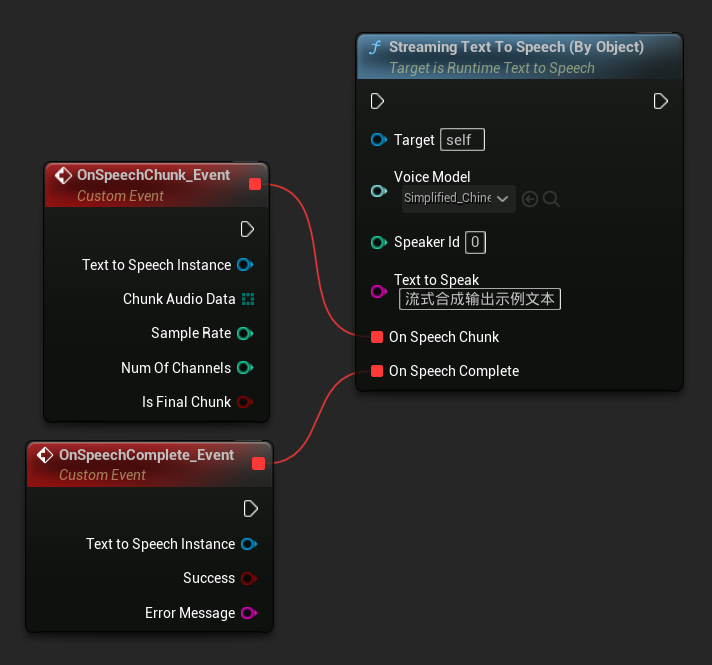Image resolution: width=712 pixels, height=665 pixels.
Task: Click the function node's execution input pin
Action: tap(378, 101)
